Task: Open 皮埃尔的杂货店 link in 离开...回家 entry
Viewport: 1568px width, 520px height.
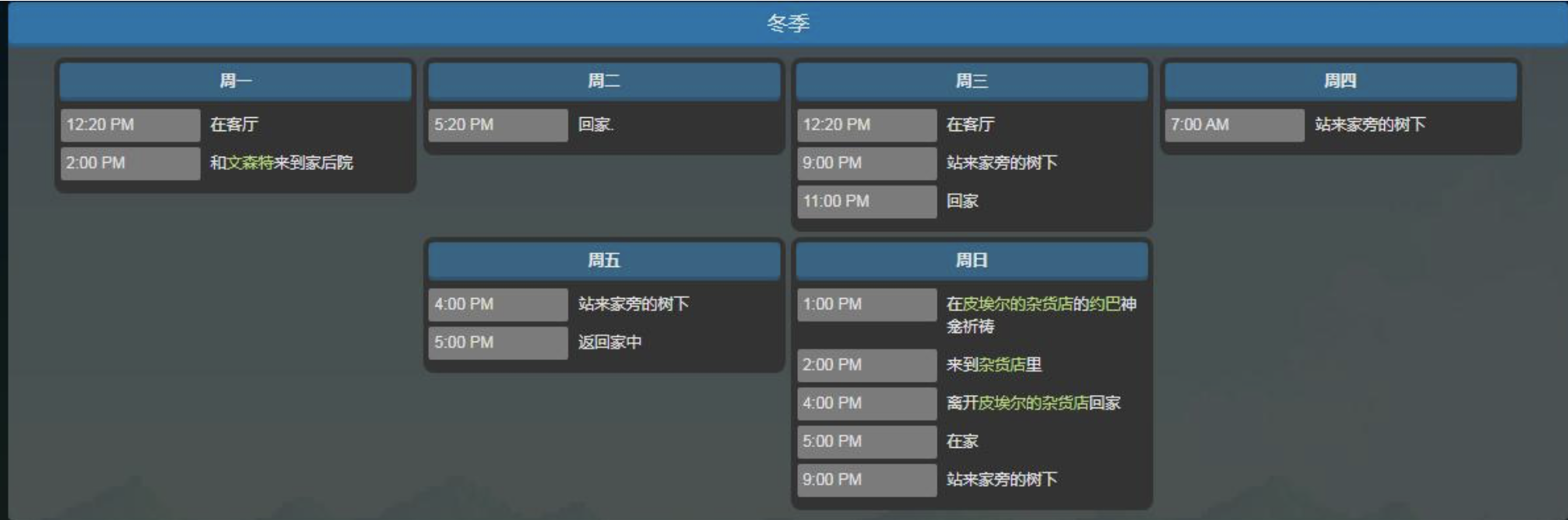Action: pyautogui.click(x=1033, y=403)
